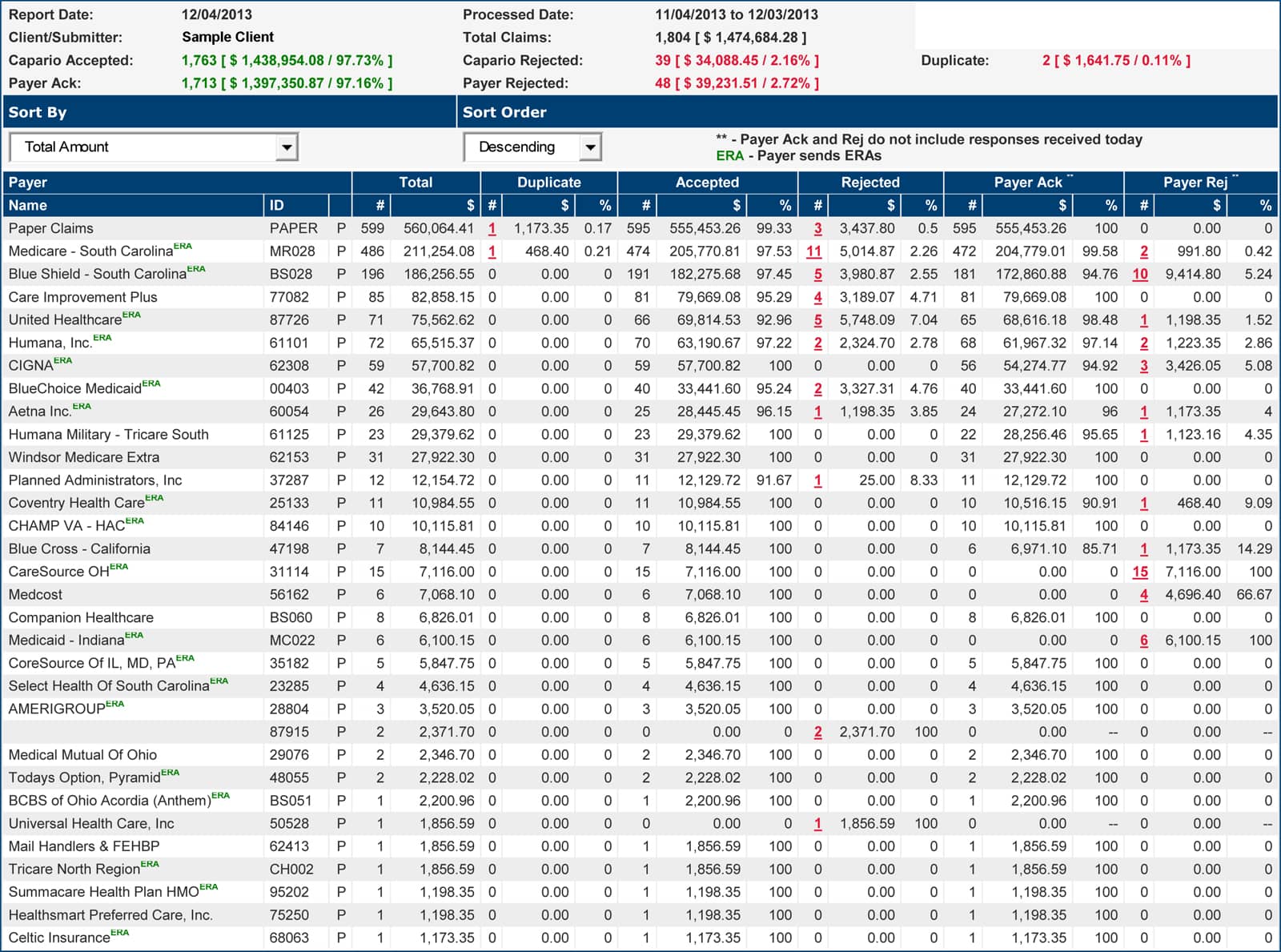Click the Sort By section header
1281x952 pixels.
point(229,112)
